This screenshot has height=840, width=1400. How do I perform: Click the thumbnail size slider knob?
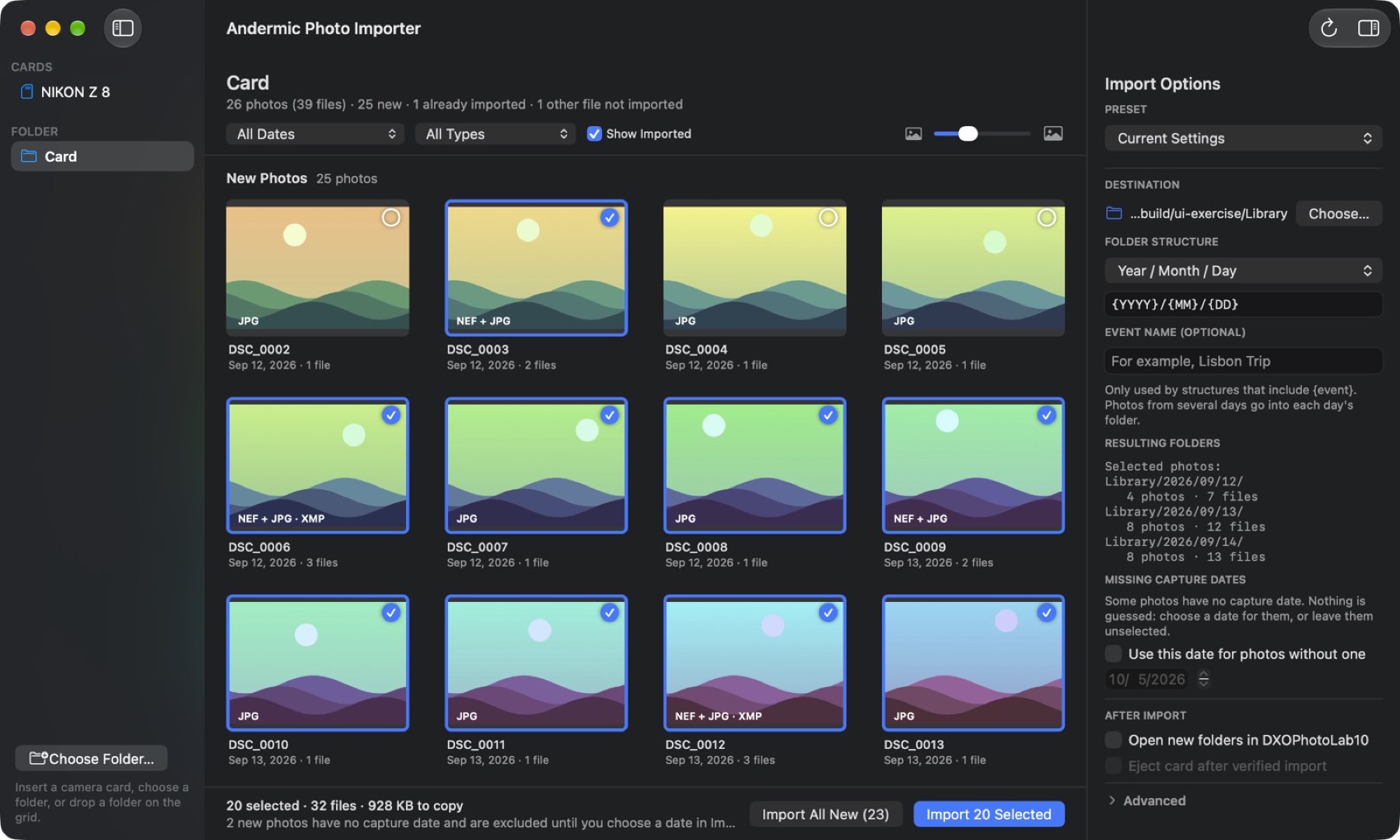pos(968,134)
